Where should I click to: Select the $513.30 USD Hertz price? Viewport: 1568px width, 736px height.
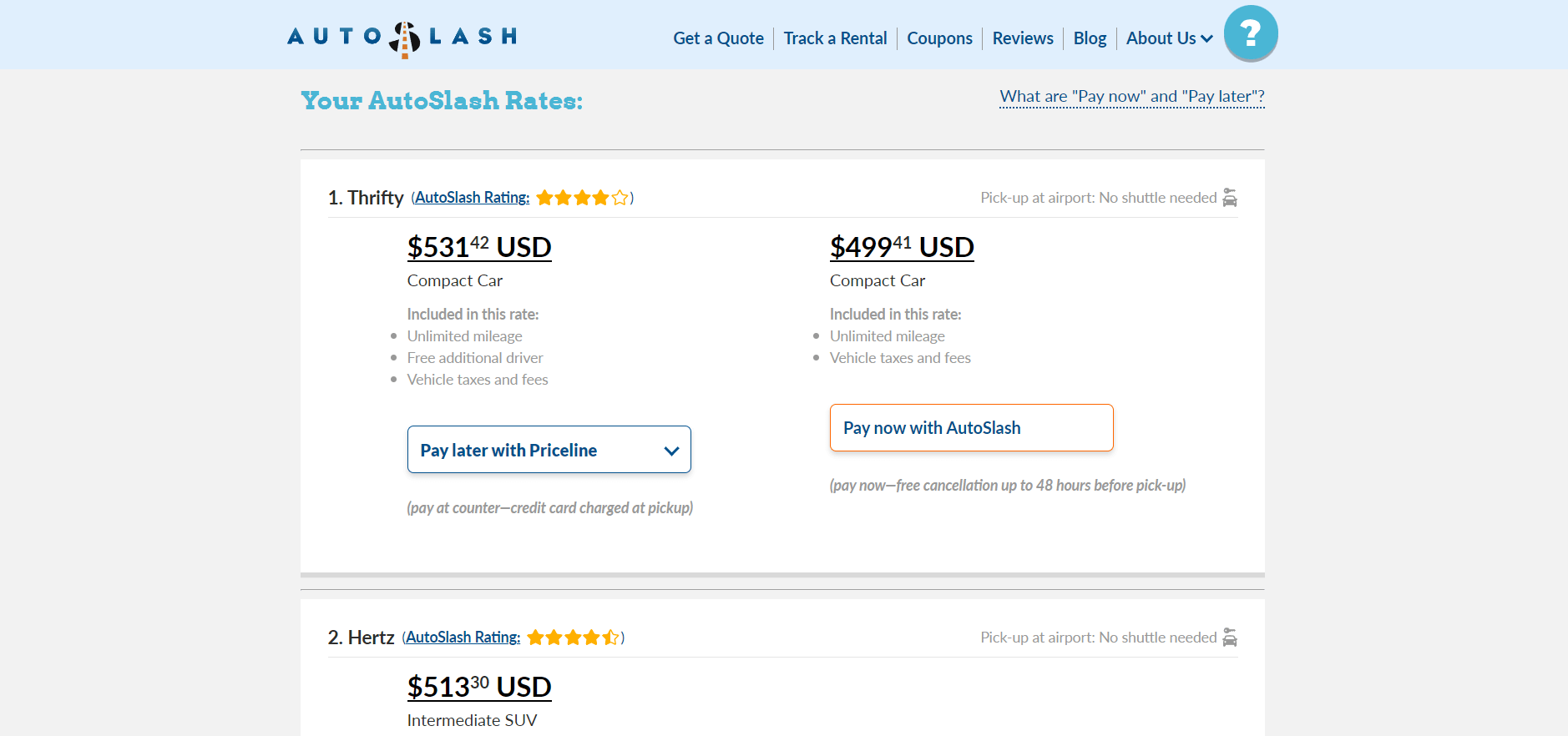[479, 688]
